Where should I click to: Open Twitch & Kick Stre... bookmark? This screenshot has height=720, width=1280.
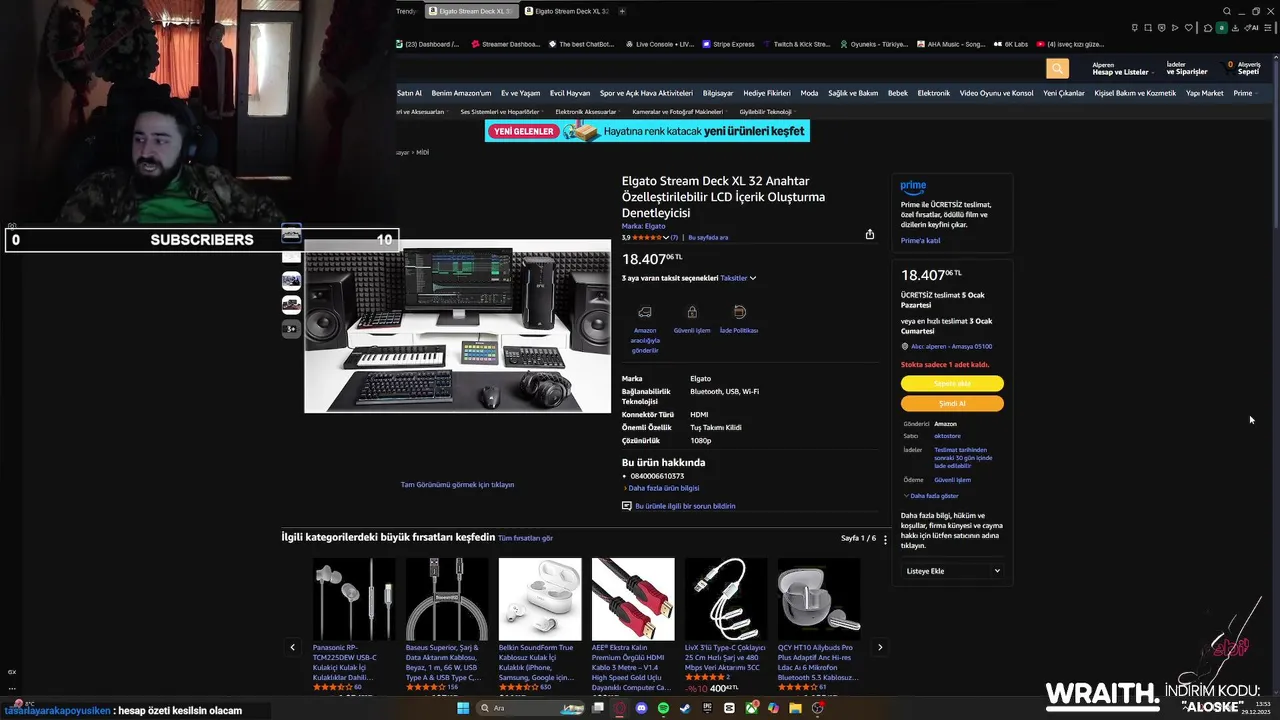(x=796, y=44)
